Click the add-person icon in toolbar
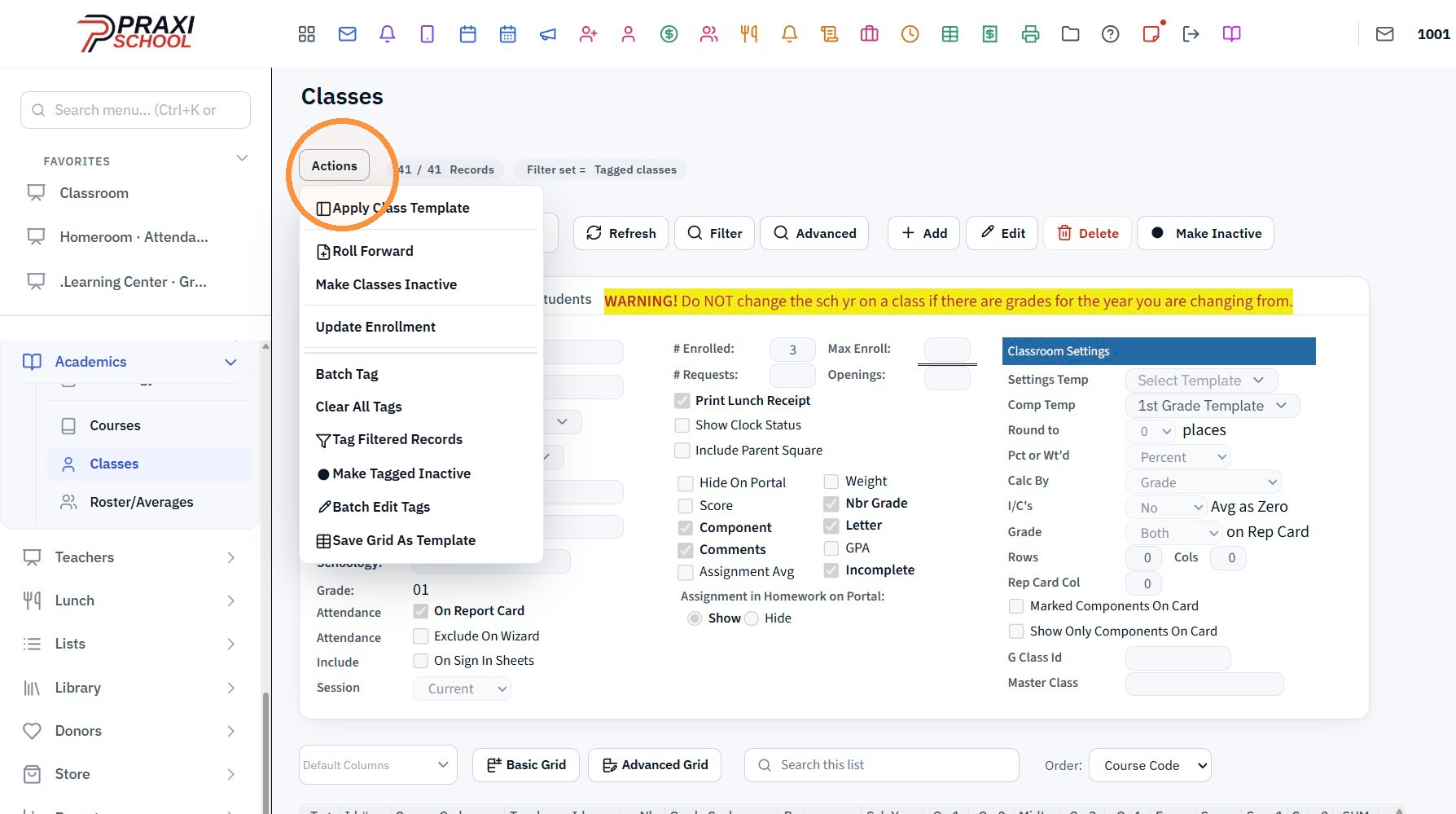This screenshot has height=814, width=1456. point(589,34)
